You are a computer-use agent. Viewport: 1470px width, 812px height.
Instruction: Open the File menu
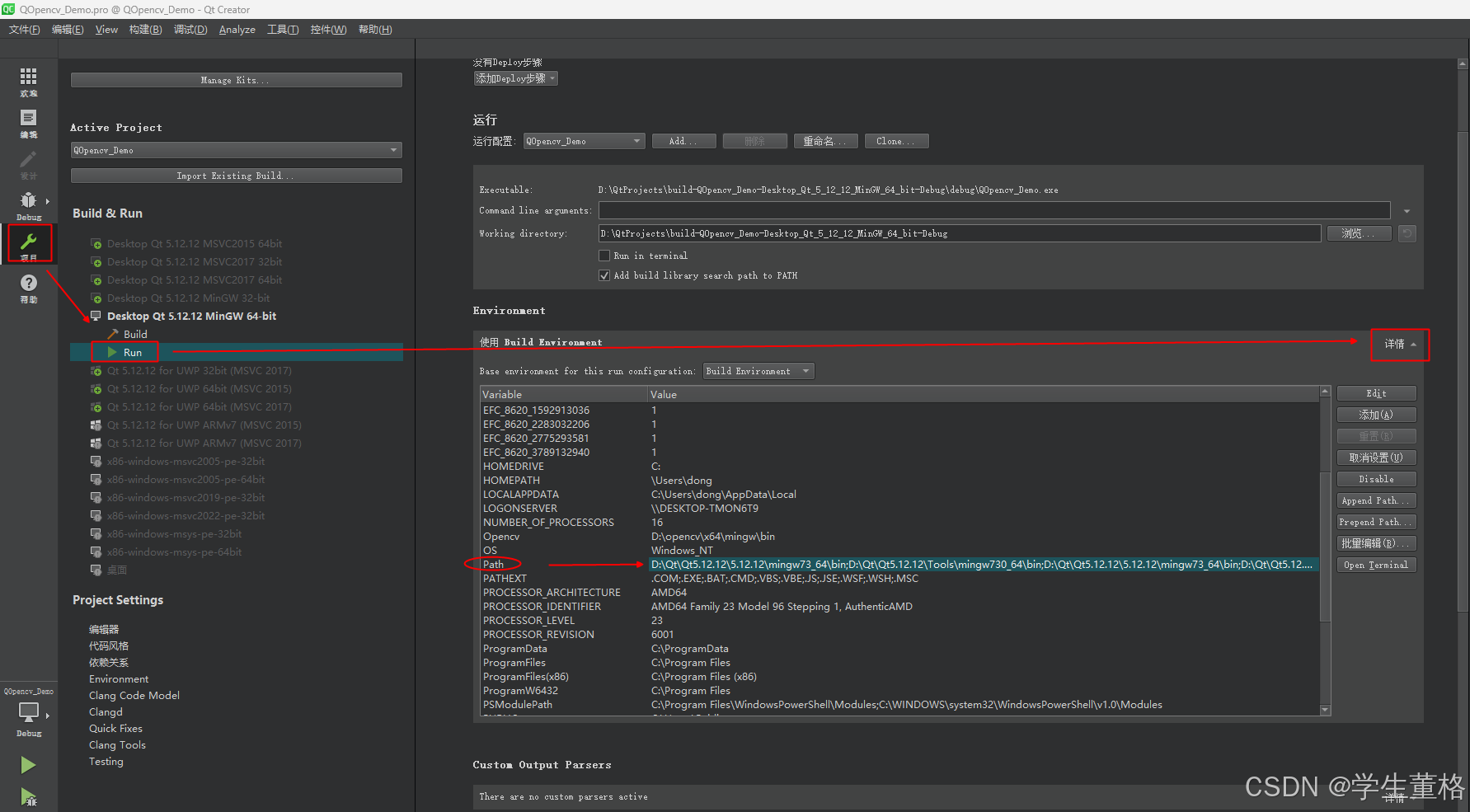[24, 30]
